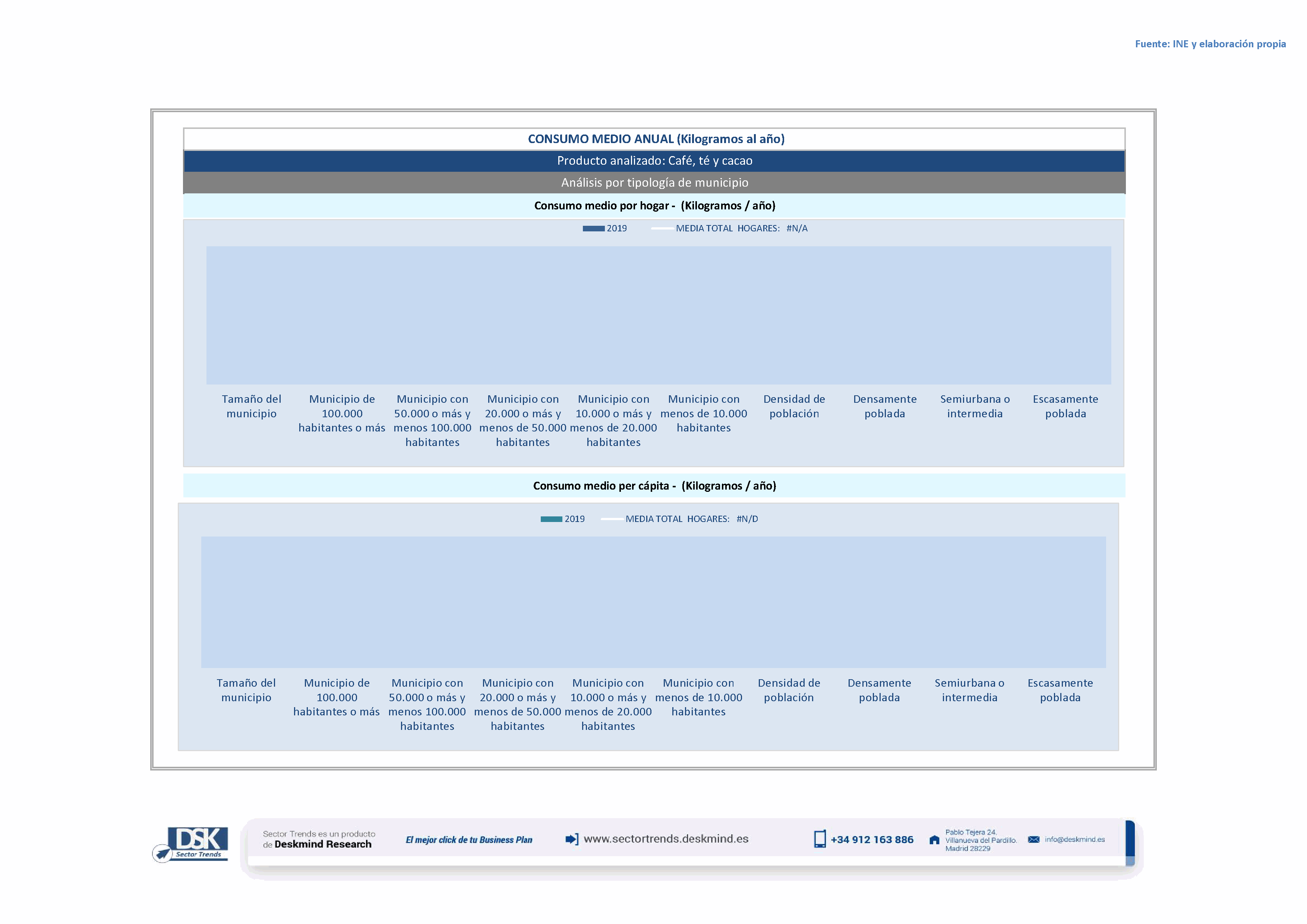Click the house address icon in footer

tap(934, 840)
